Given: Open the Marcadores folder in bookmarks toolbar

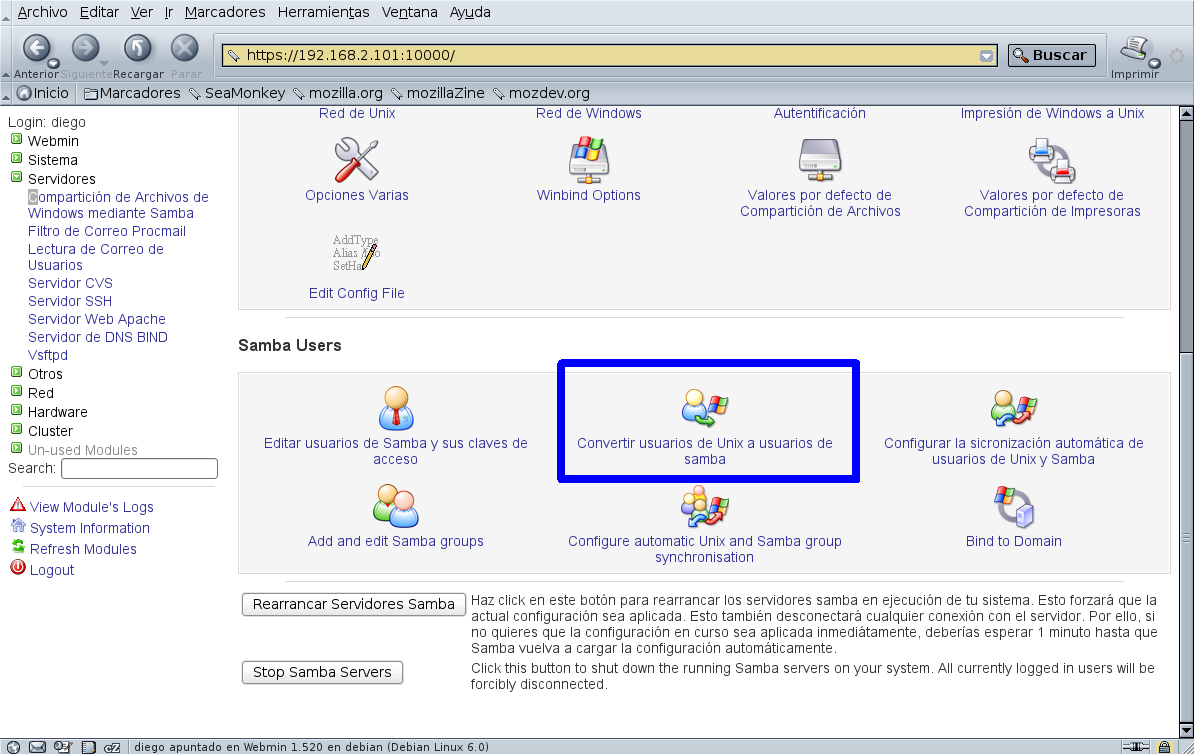Looking at the screenshot, I should point(132,93).
